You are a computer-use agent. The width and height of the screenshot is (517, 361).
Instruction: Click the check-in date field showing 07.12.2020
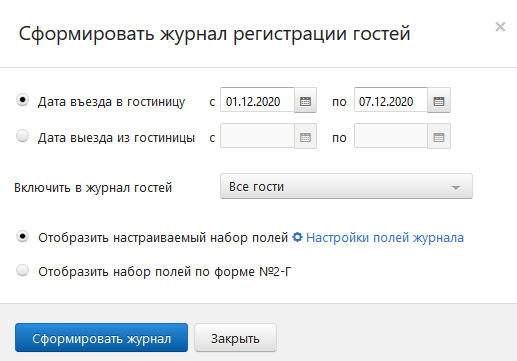click(391, 100)
